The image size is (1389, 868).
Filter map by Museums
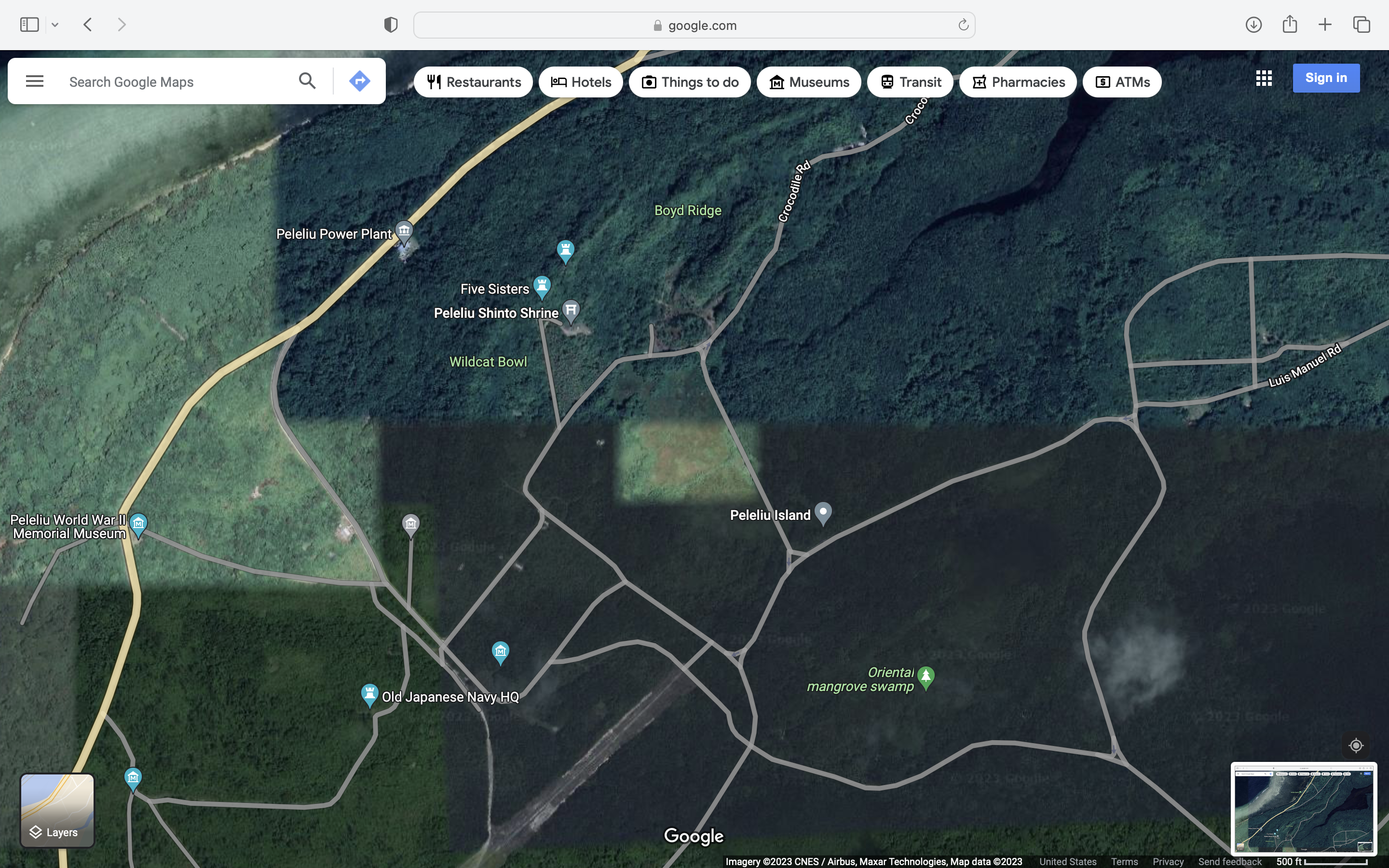[x=809, y=82]
